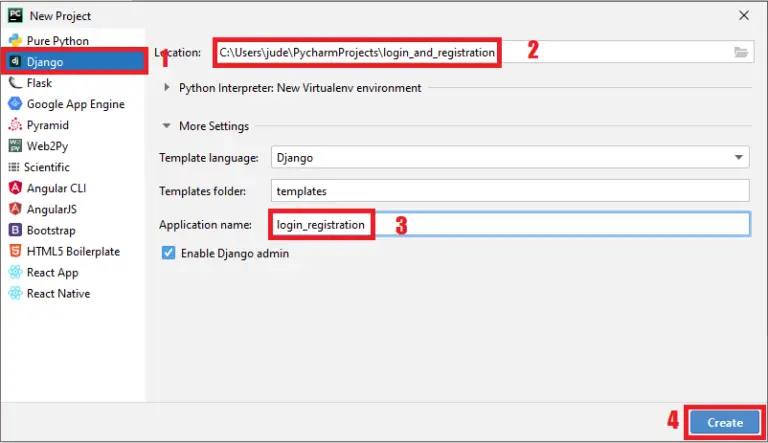Close the New Project dialog
Viewport: 768px width, 443px height.
click(743, 16)
